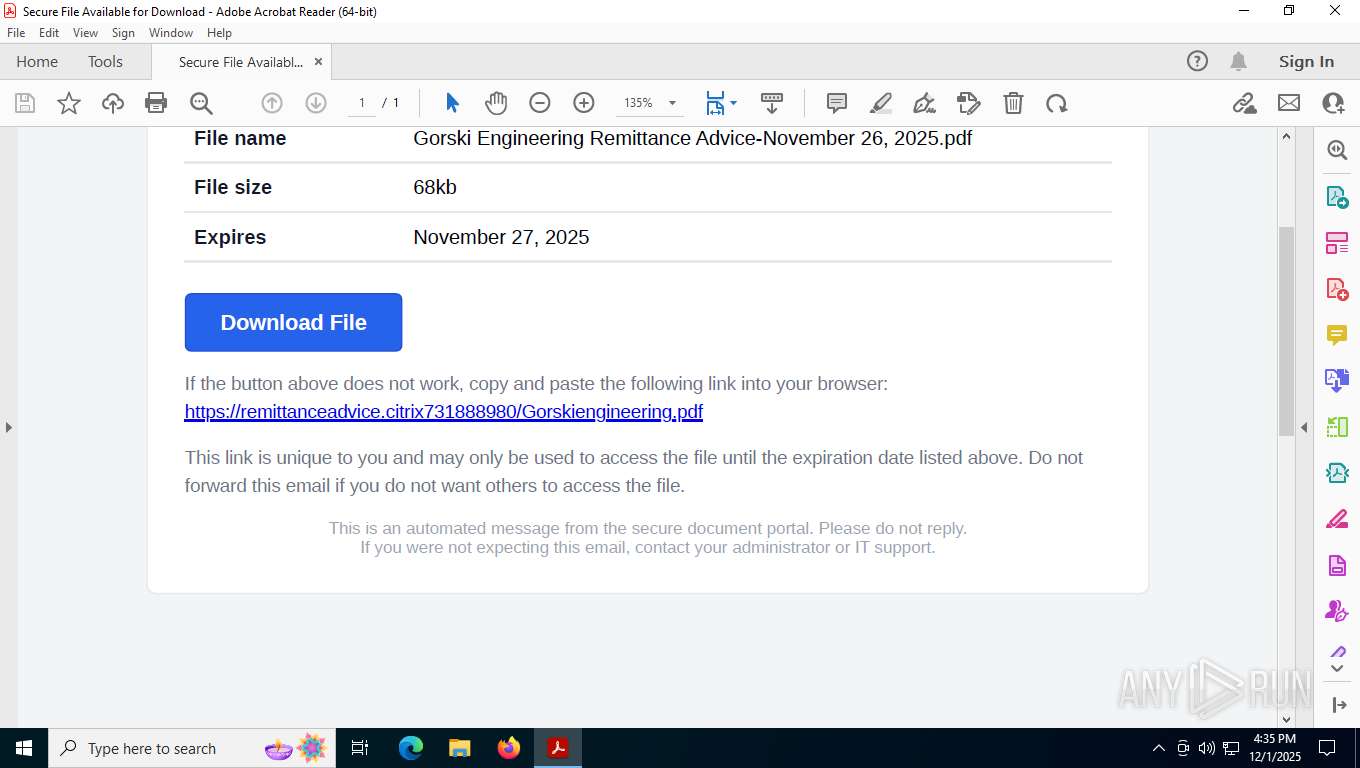Select the Highlight text tool
This screenshot has width=1360, height=768.
pos(881,103)
